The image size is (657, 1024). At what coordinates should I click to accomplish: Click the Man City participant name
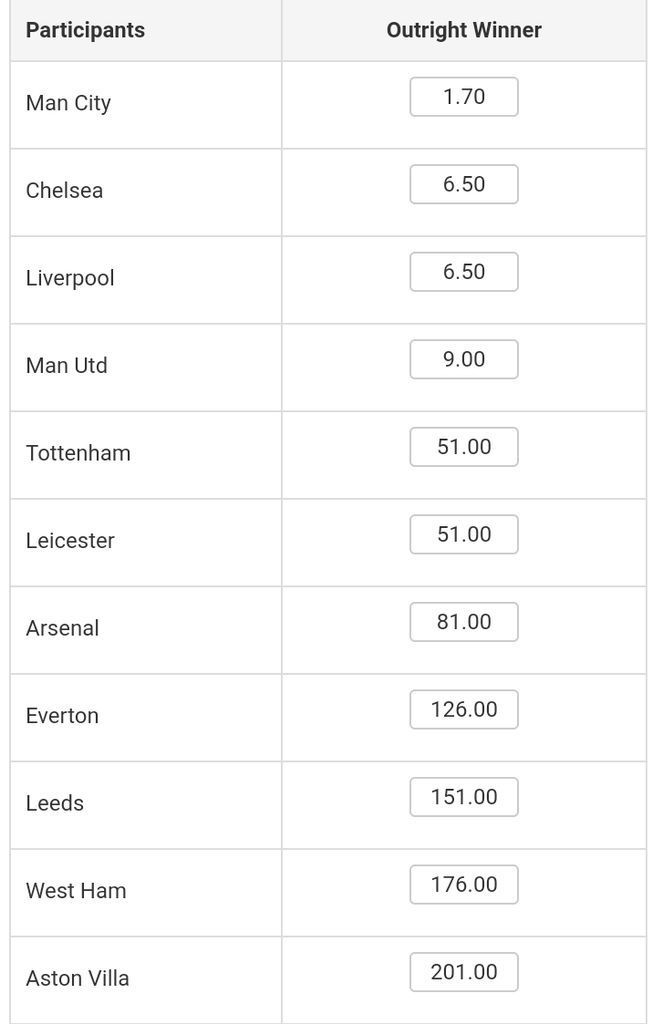[x=69, y=103]
